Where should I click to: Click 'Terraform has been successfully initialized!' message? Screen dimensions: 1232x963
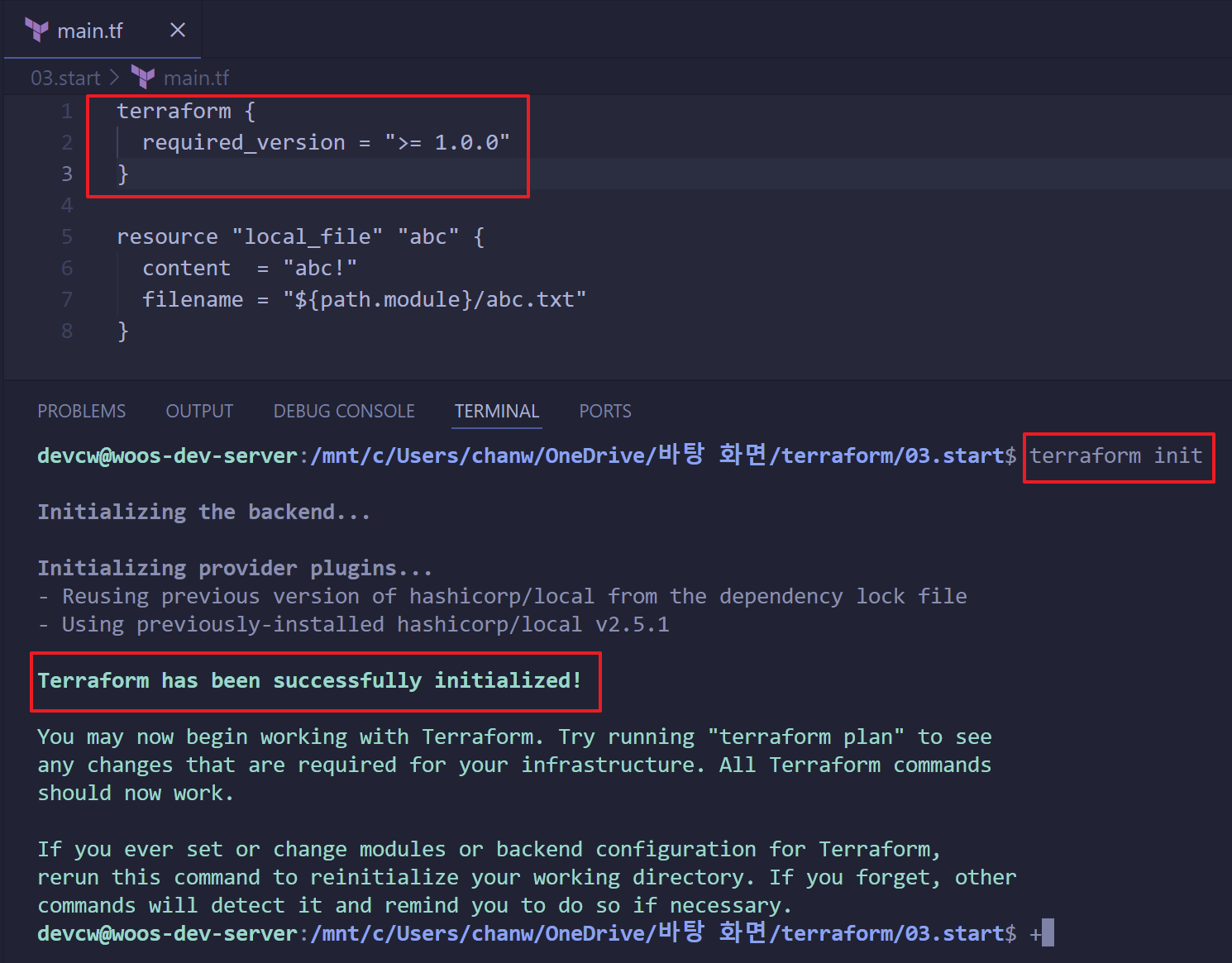tap(310, 680)
